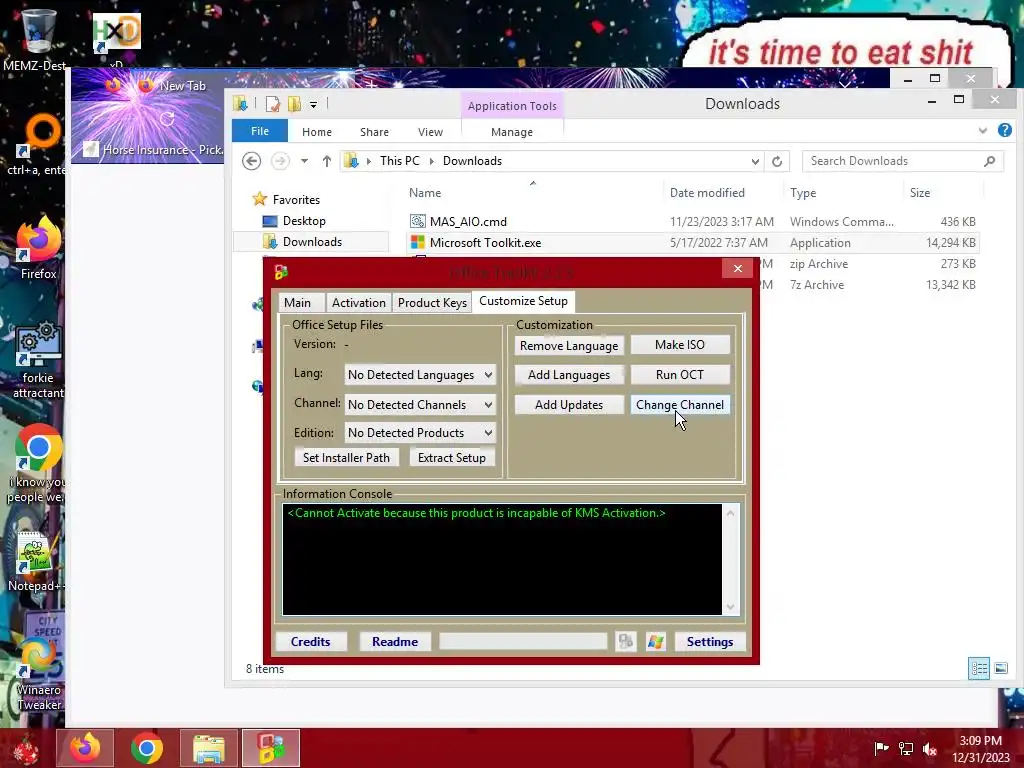The image size is (1024, 768).
Task: Sort by the Name column header
Action: [425, 193]
